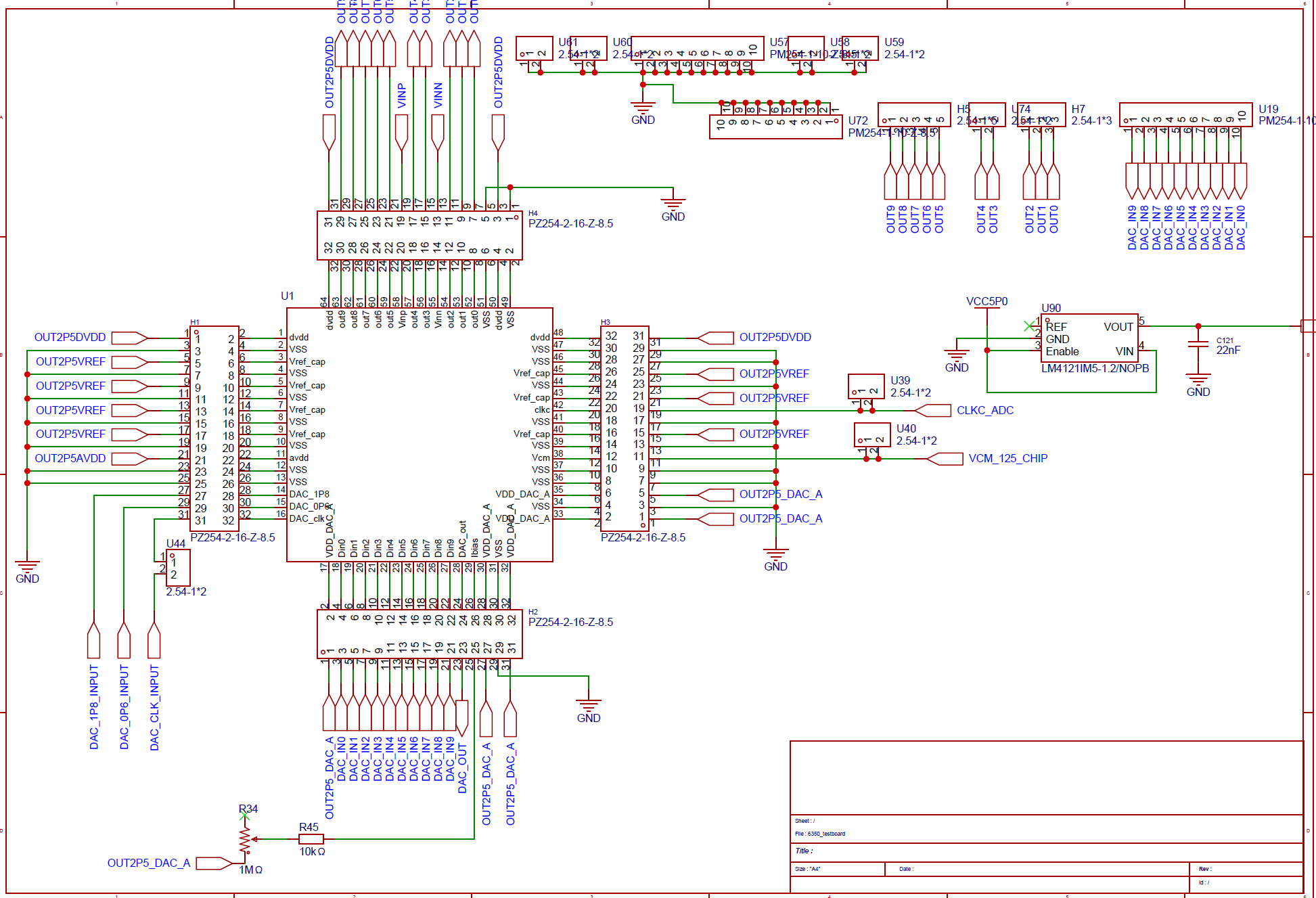The height and width of the screenshot is (898, 1316).
Task: Select the R34 1MΩ potentiometer symbol
Action: point(245,840)
